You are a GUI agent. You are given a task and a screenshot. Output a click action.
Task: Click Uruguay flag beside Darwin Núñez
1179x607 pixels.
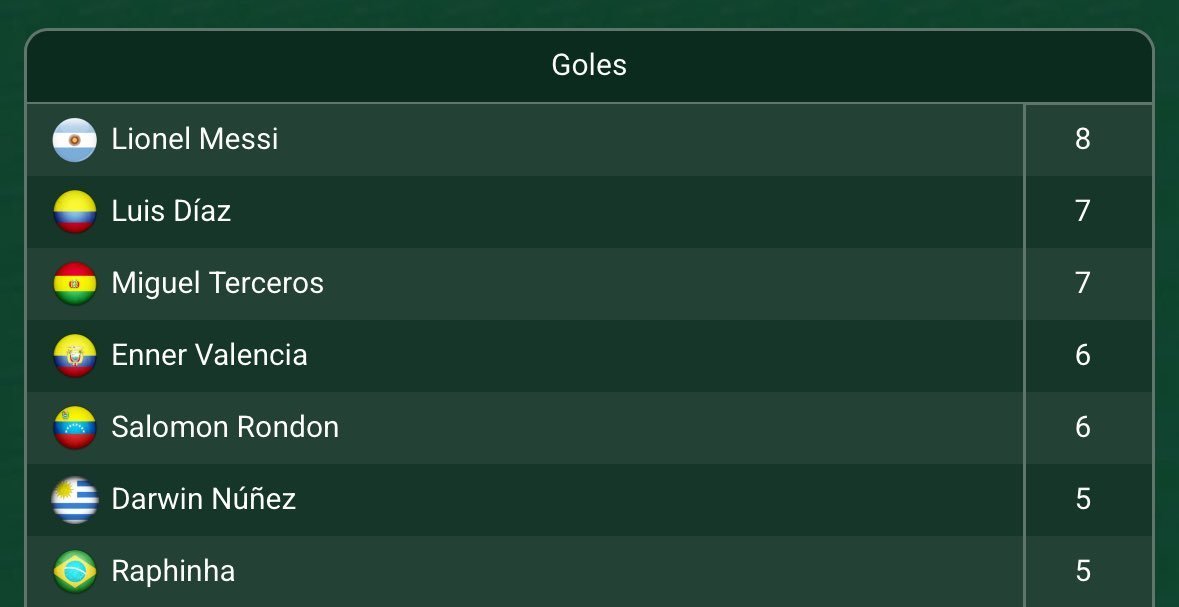point(74,499)
